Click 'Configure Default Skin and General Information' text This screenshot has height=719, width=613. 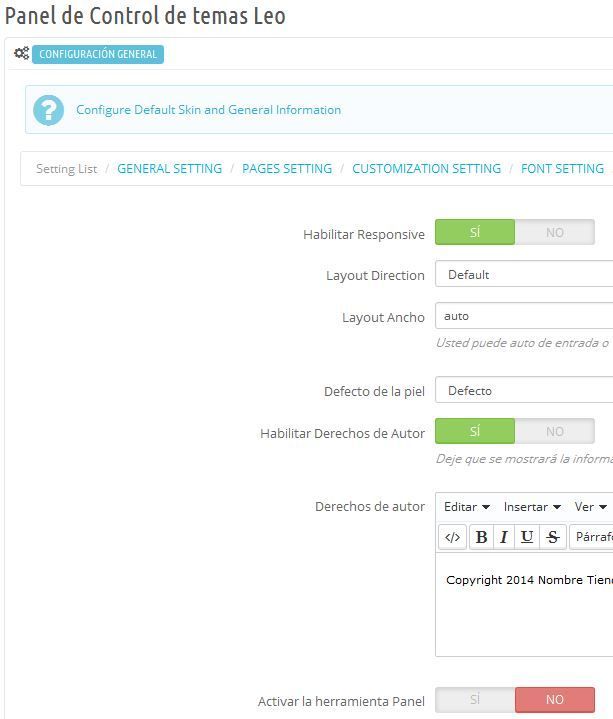coord(209,110)
